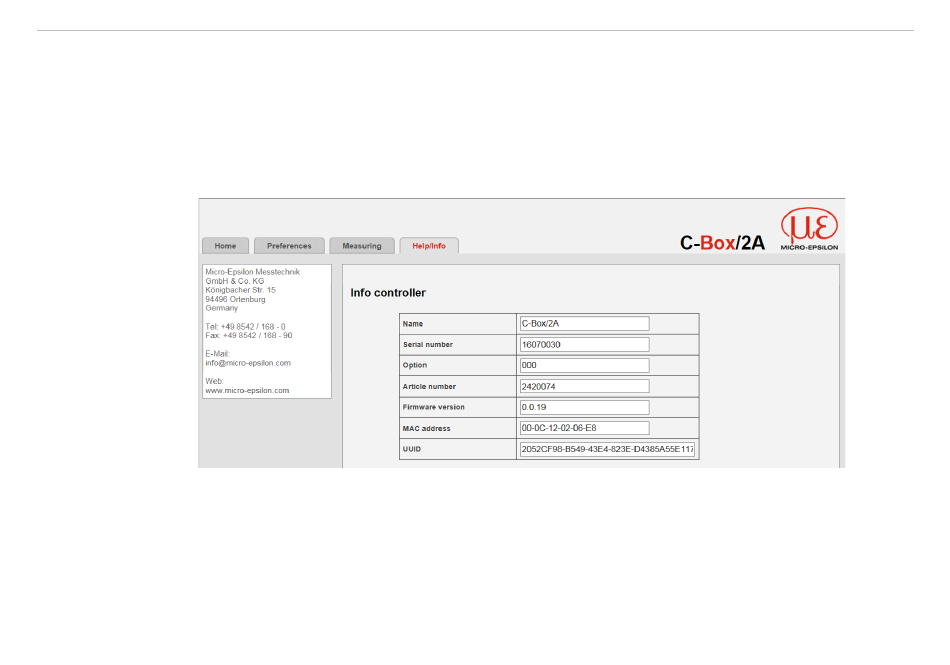This screenshot has height=665, width=950.
Task: Open the www.micro-epsilon.com web link
Action: (x=247, y=391)
